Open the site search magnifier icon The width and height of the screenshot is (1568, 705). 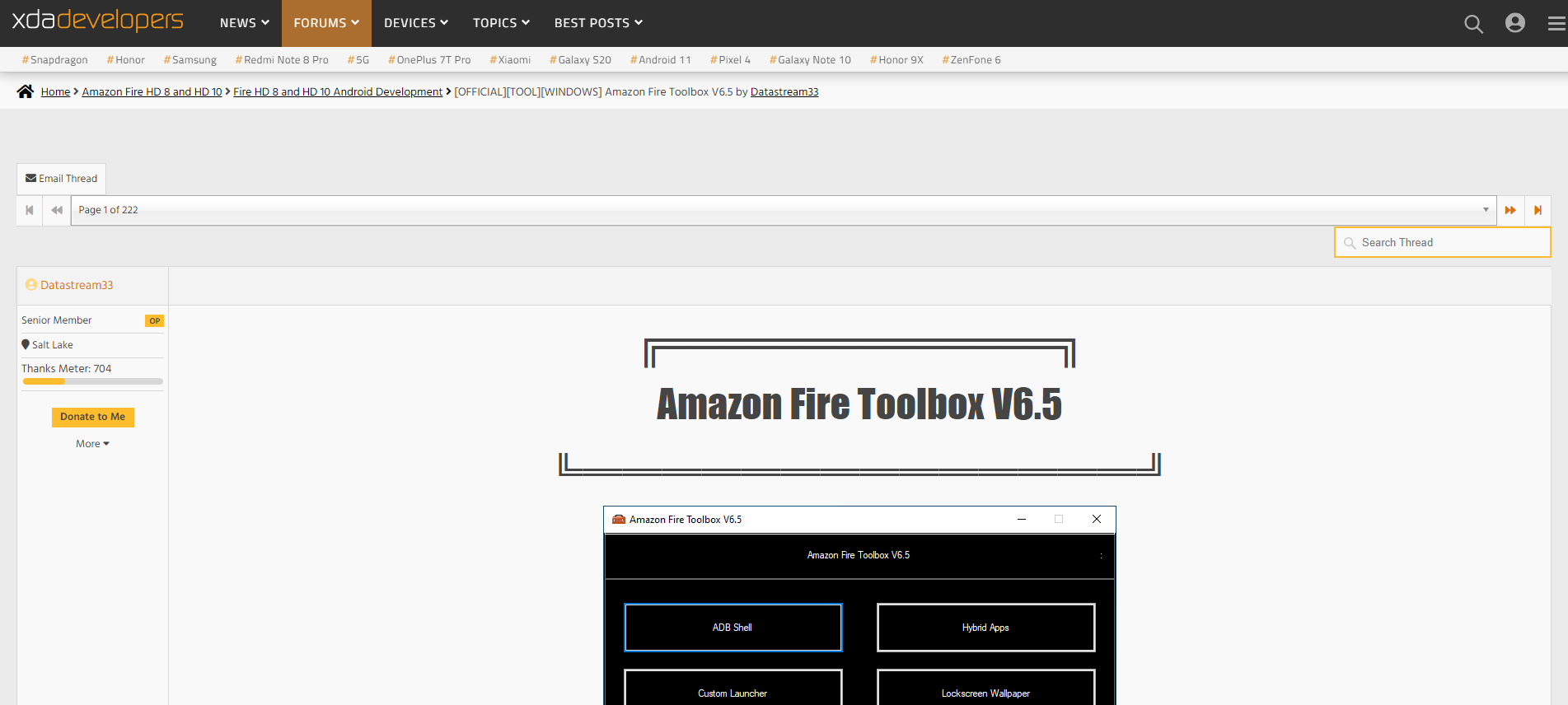point(1473,24)
